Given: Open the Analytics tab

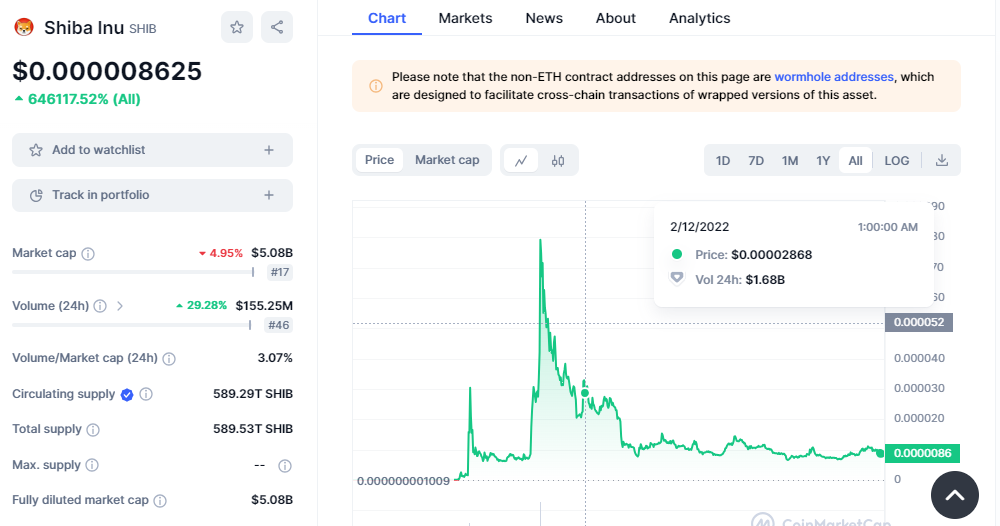Looking at the screenshot, I should [700, 18].
